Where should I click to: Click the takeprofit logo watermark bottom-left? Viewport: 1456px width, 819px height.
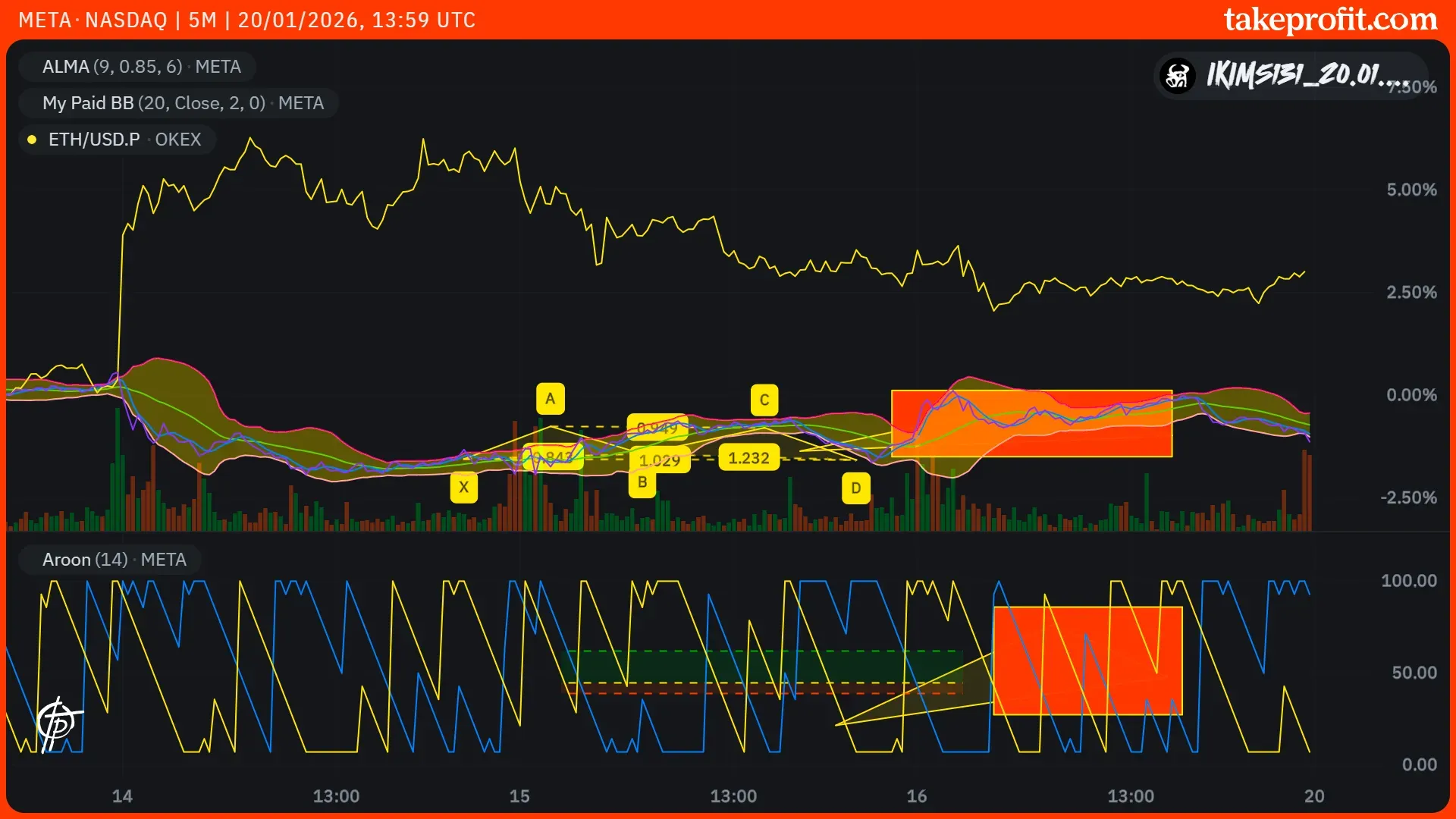[x=58, y=723]
